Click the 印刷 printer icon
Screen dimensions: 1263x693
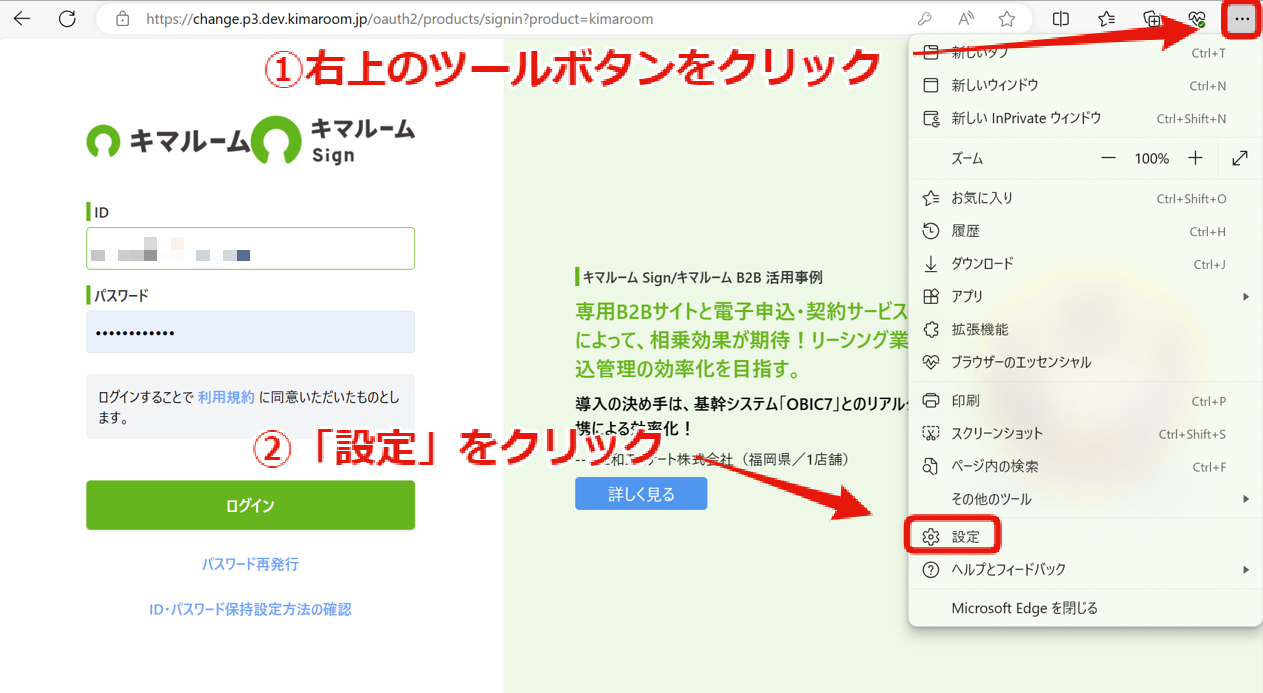pos(931,401)
